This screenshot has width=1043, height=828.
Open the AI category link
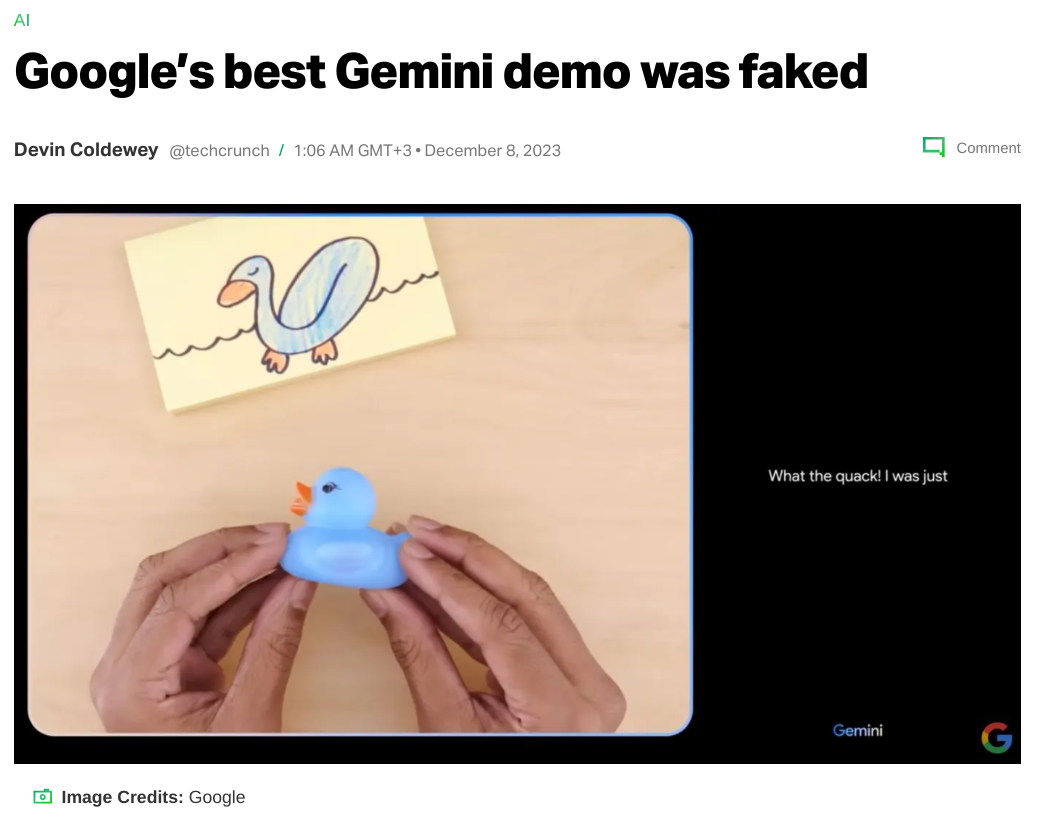21,21
